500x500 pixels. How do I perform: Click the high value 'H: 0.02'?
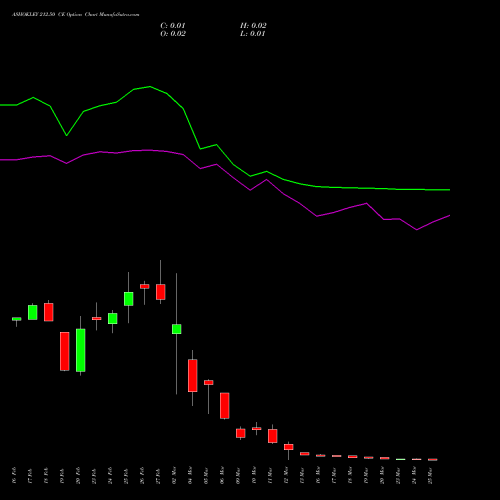point(253,26)
